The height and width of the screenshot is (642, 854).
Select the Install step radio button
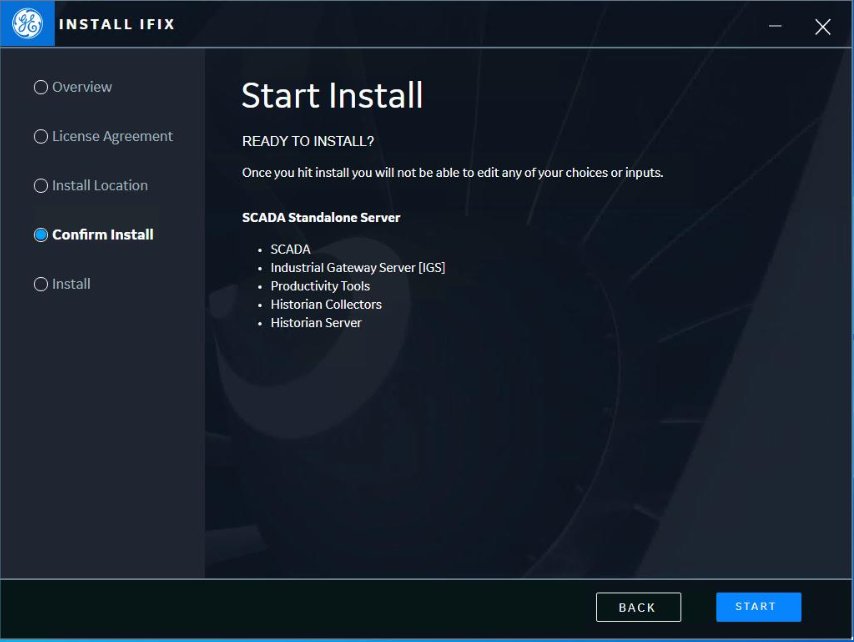41,284
